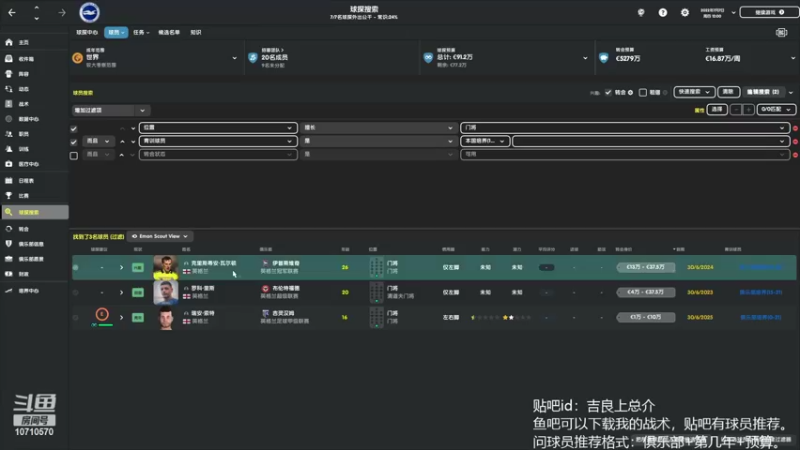Click the view icon below the continue button

point(781,33)
